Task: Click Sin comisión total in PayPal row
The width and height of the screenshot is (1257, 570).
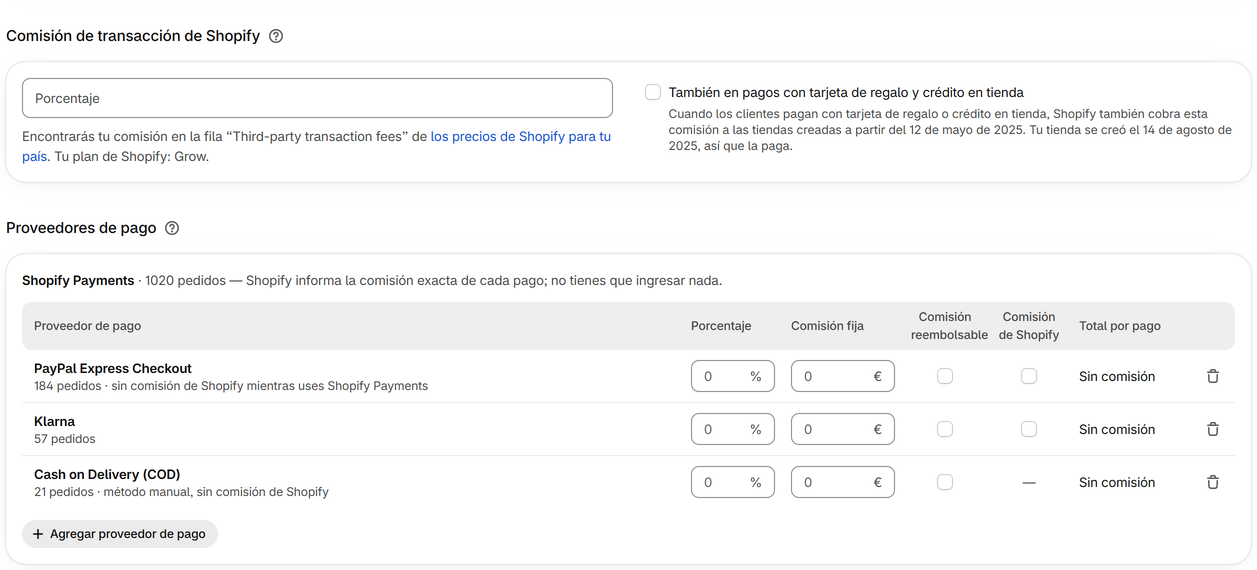Action: click(x=1117, y=376)
